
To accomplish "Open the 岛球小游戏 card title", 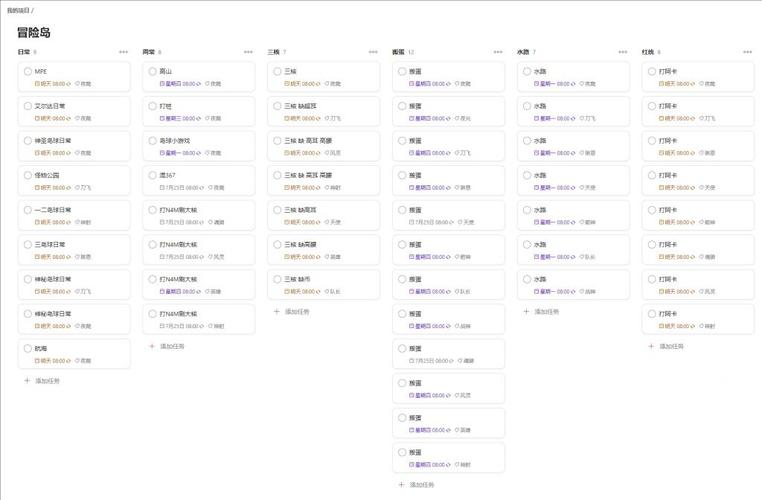I will tap(174, 141).
